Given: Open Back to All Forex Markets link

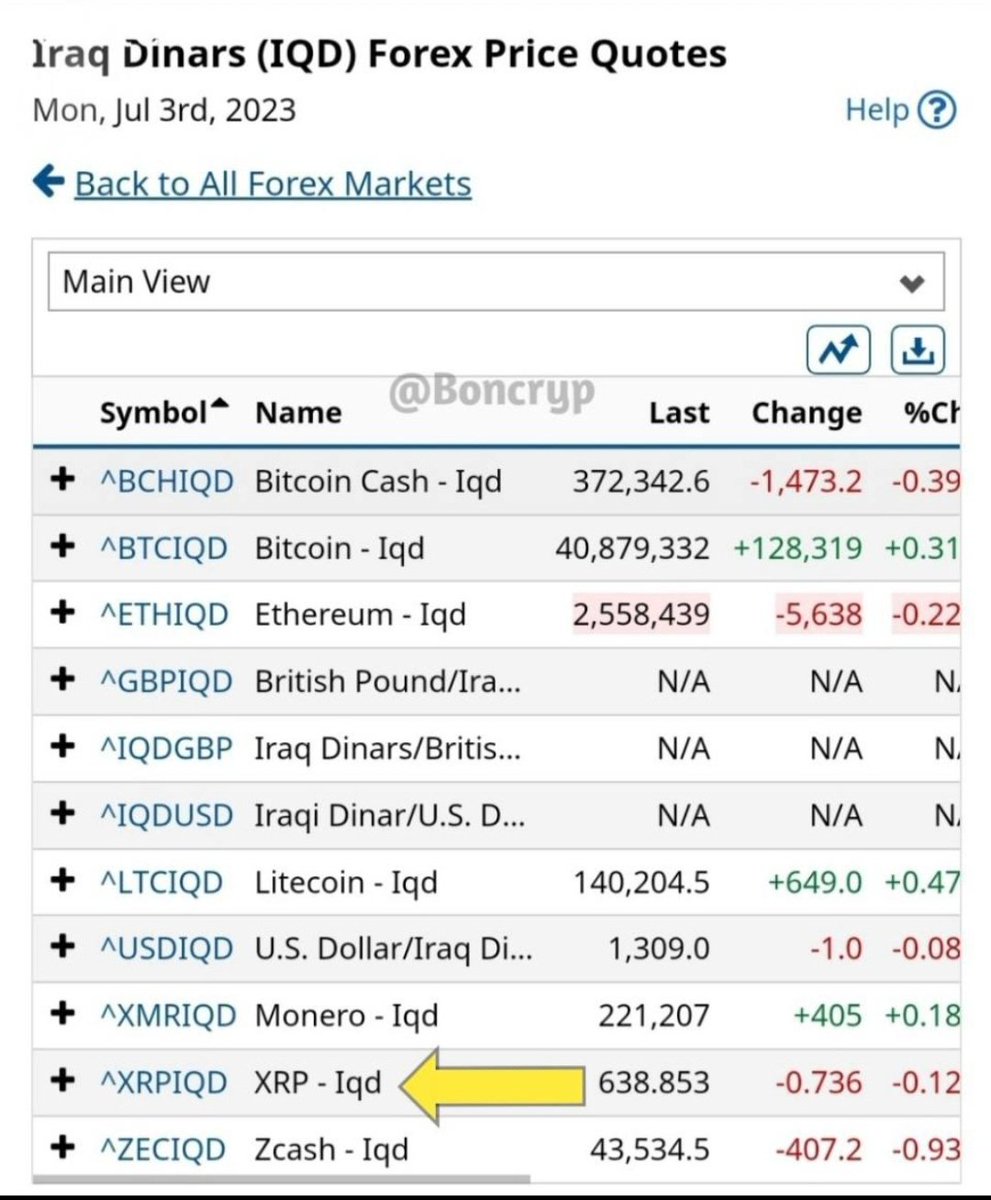Looking at the screenshot, I should pos(272,184).
